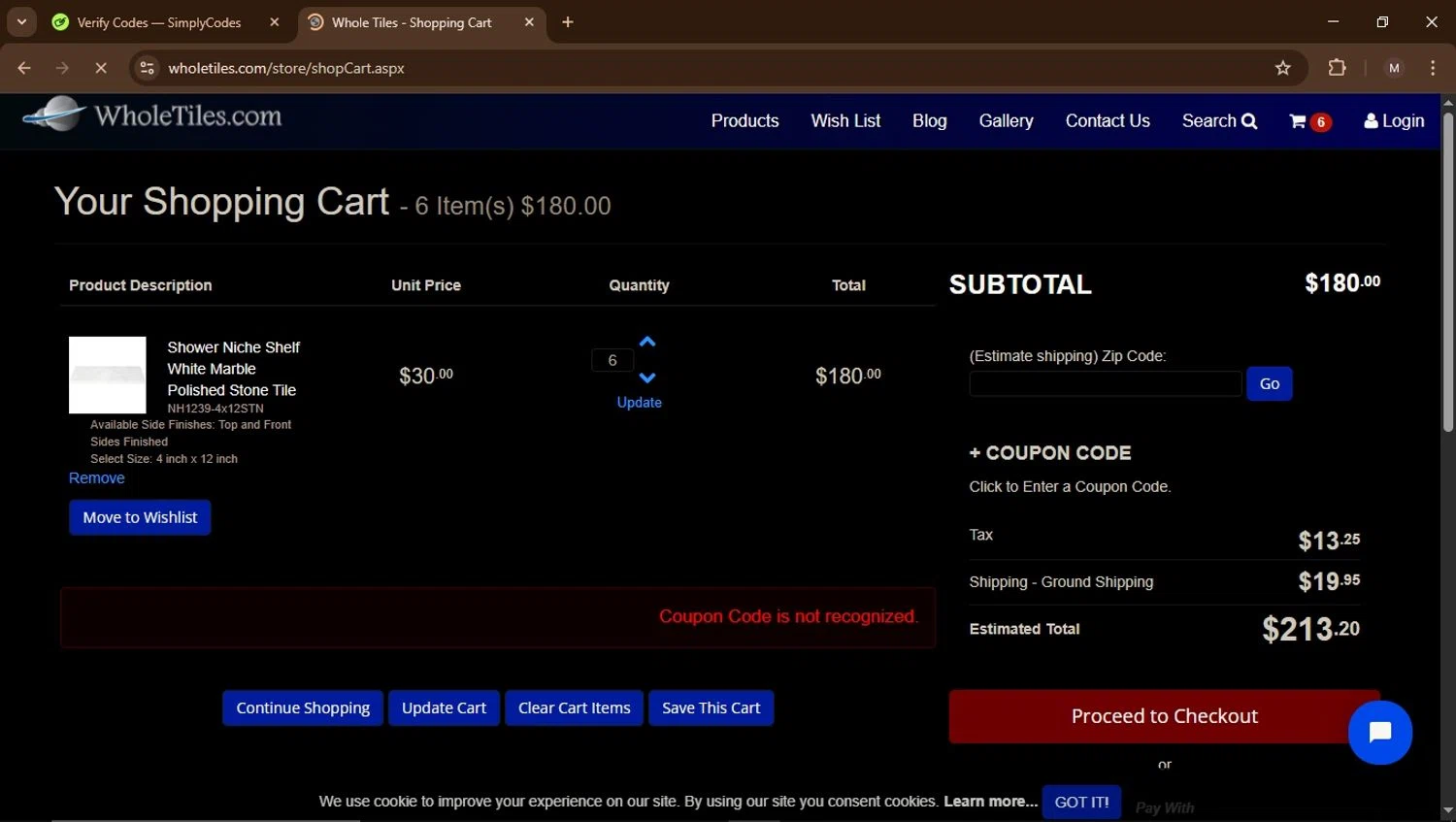The height and width of the screenshot is (822, 1456).
Task: Open the blue chat bubble widget
Action: tap(1379, 732)
